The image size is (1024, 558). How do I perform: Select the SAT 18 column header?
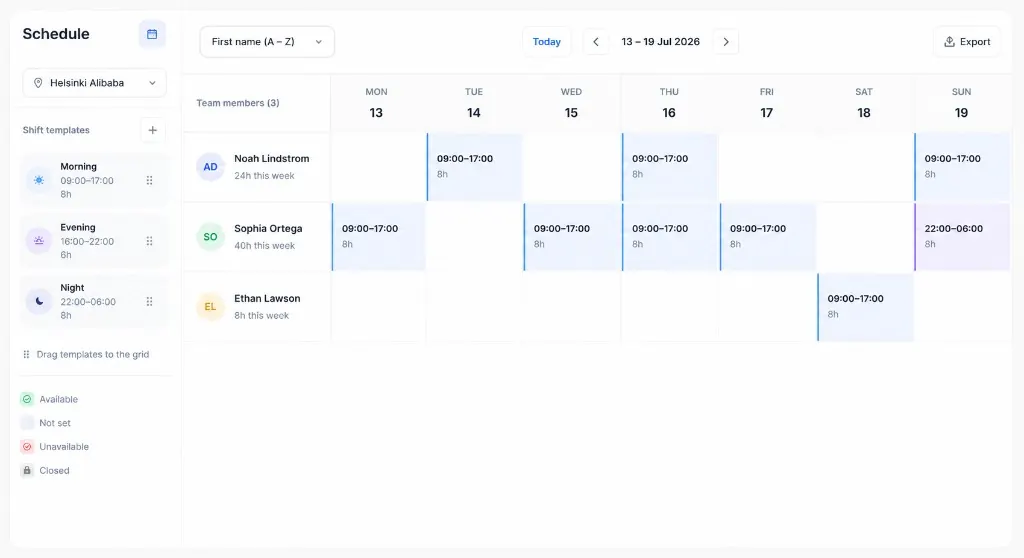coord(864,103)
